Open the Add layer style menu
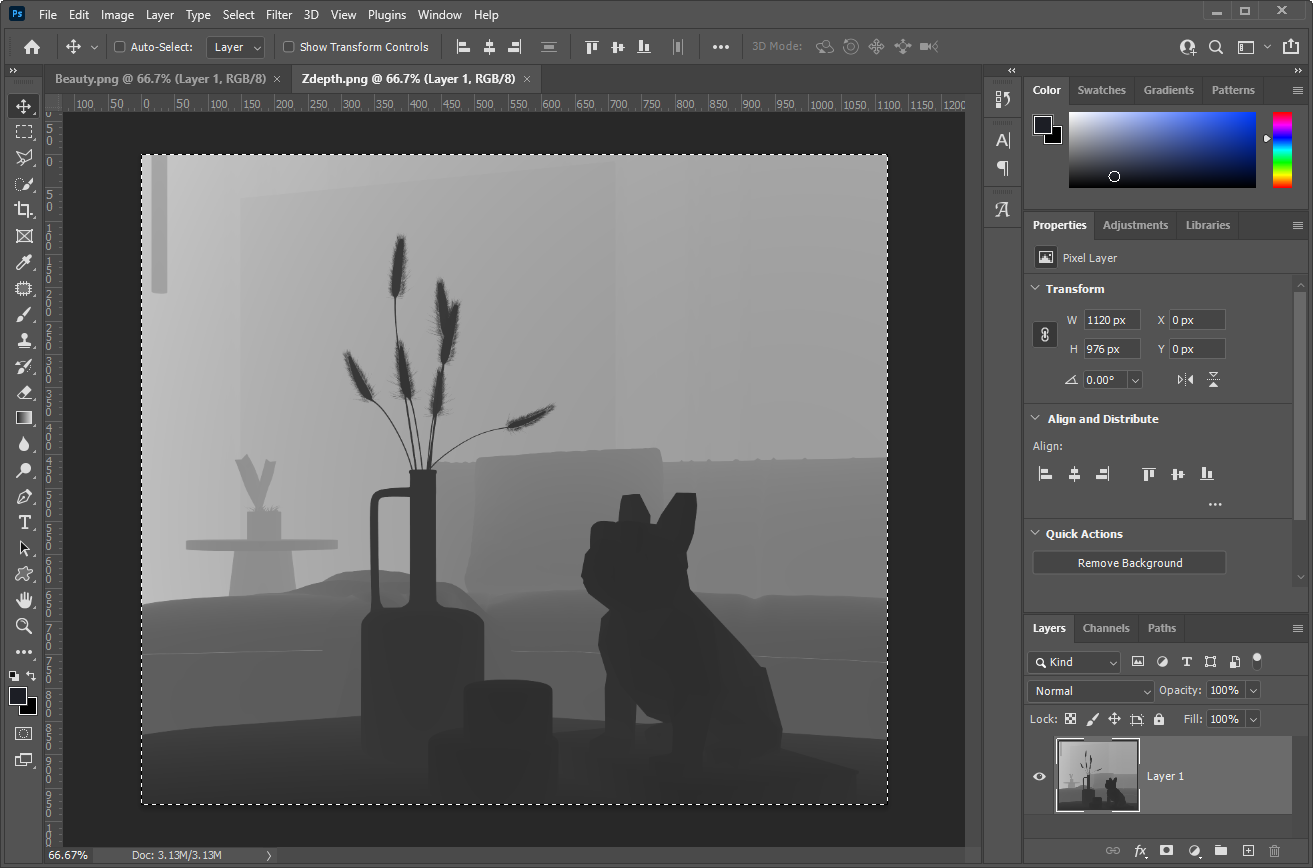The height and width of the screenshot is (868, 1313). click(x=1140, y=851)
